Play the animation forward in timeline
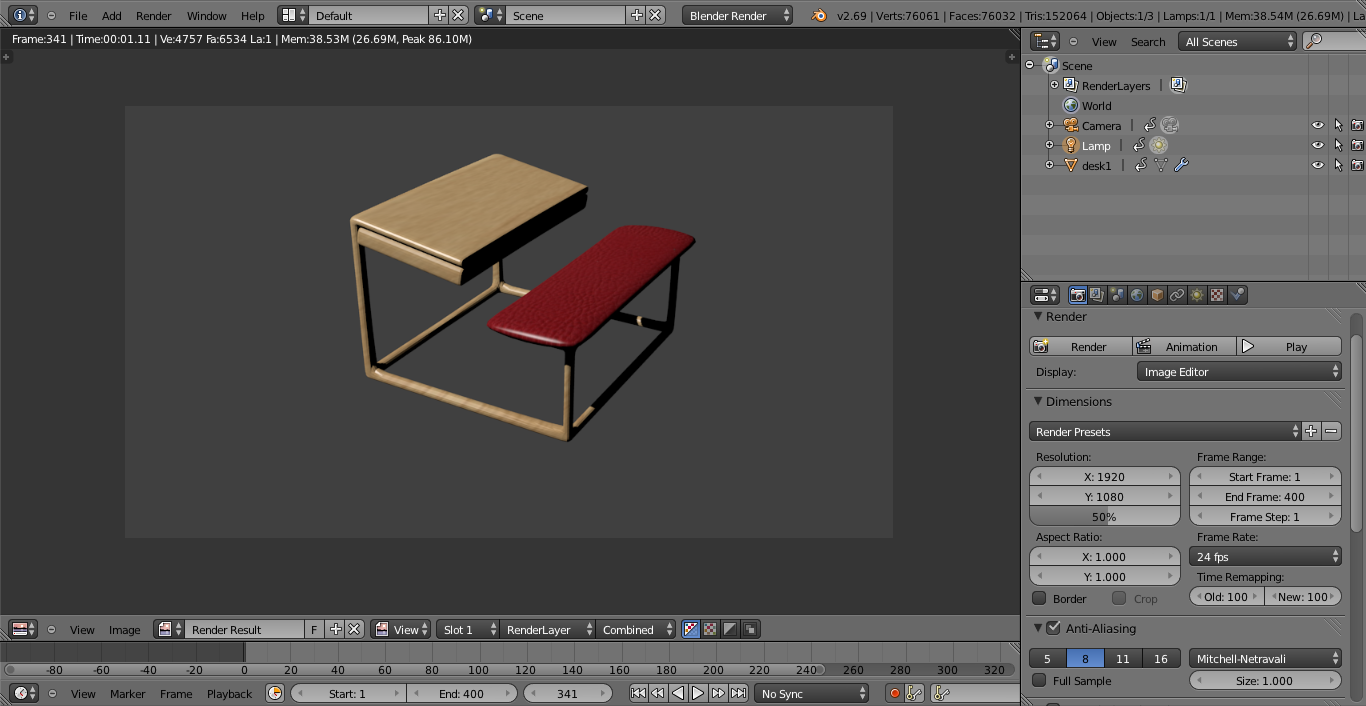The image size is (1366, 706). (698, 693)
